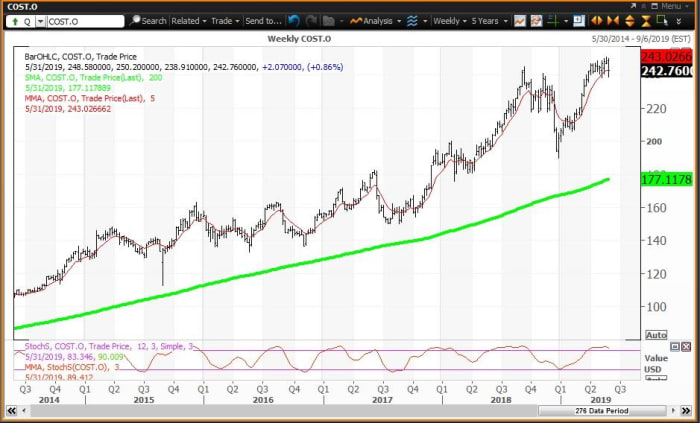Click the line chart image icon
700x423 pixels.
tap(520, 21)
